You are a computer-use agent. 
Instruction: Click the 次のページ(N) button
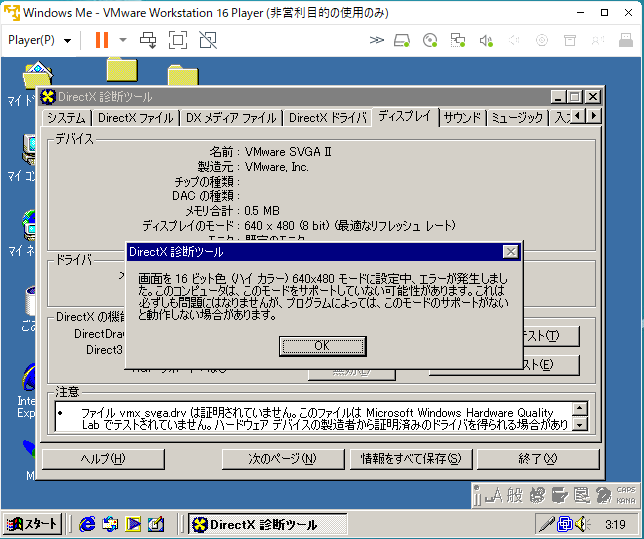(283, 458)
